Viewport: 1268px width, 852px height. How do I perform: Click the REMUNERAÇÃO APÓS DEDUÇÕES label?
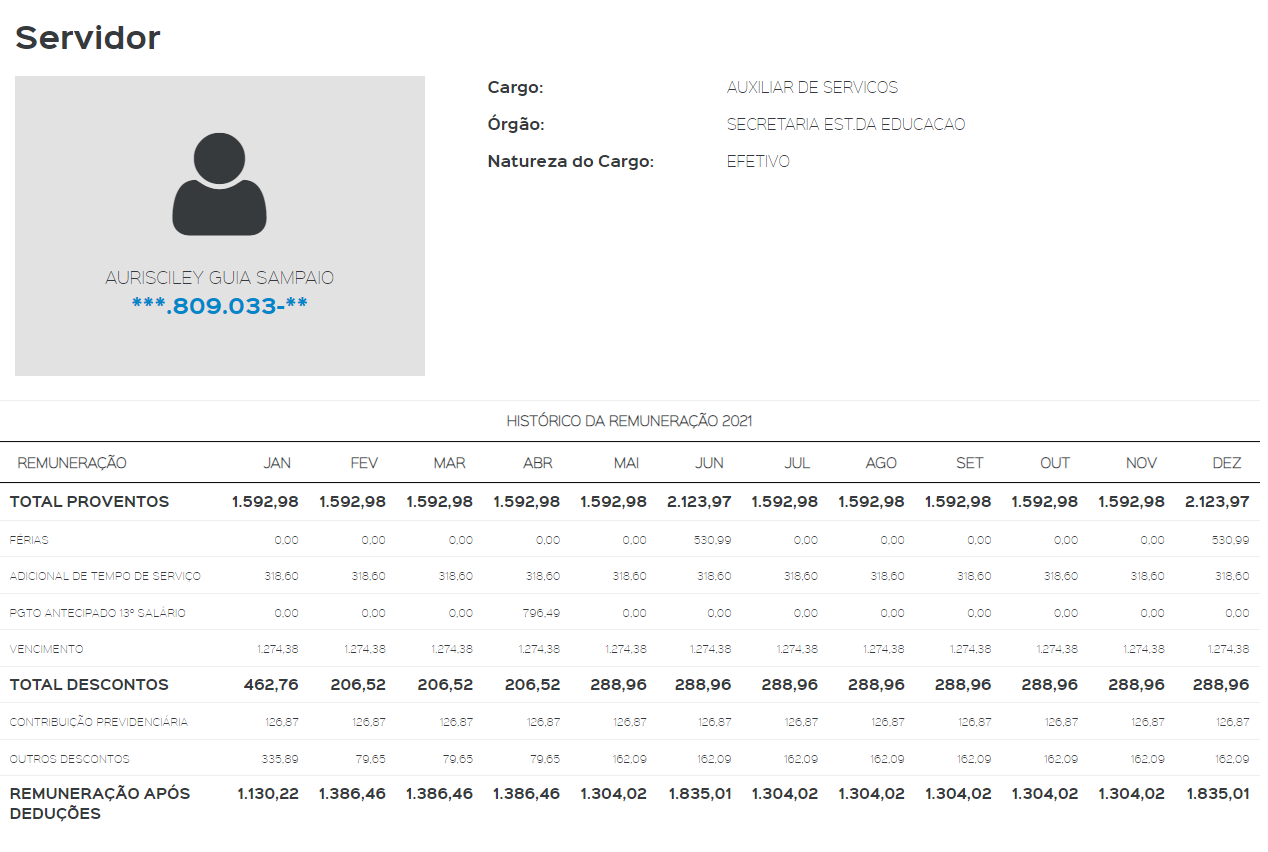pyautogui.click(x=100, y=804)
